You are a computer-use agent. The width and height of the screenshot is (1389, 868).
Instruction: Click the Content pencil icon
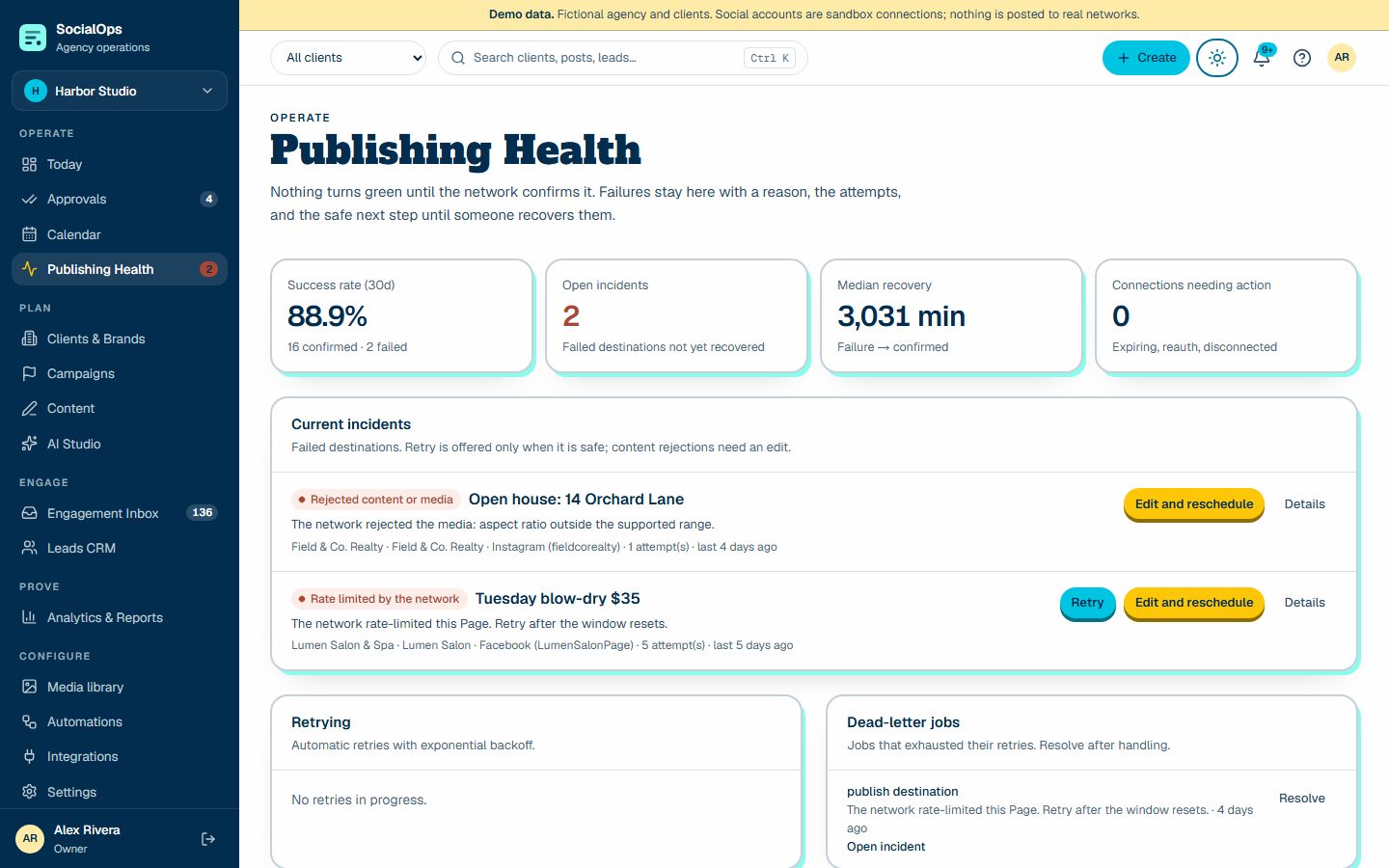pyautogui.click(x=30, y=409)
